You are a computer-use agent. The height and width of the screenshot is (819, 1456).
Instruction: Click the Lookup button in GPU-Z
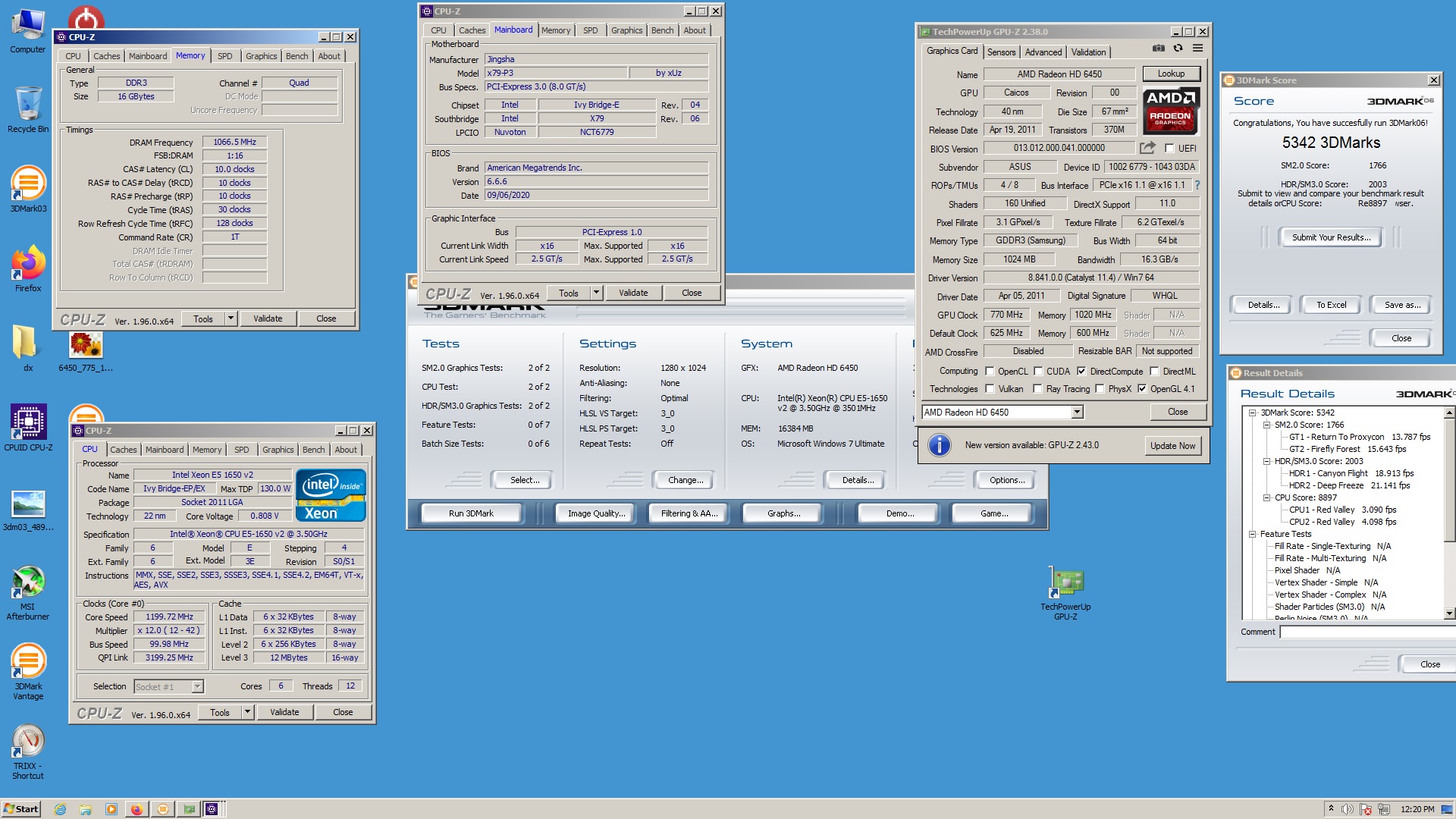(x=1171, y=74)
